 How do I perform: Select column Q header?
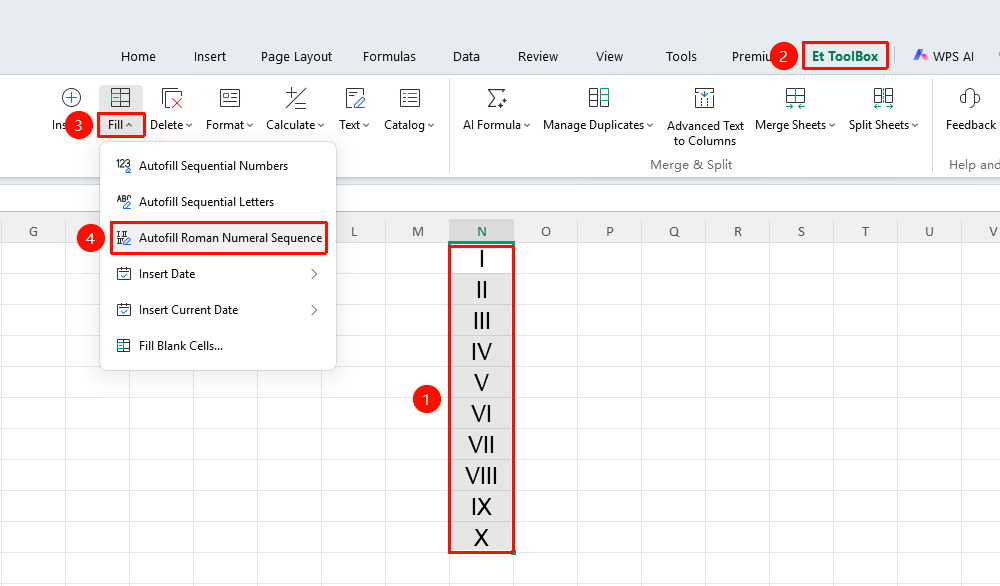click(674, 231)
